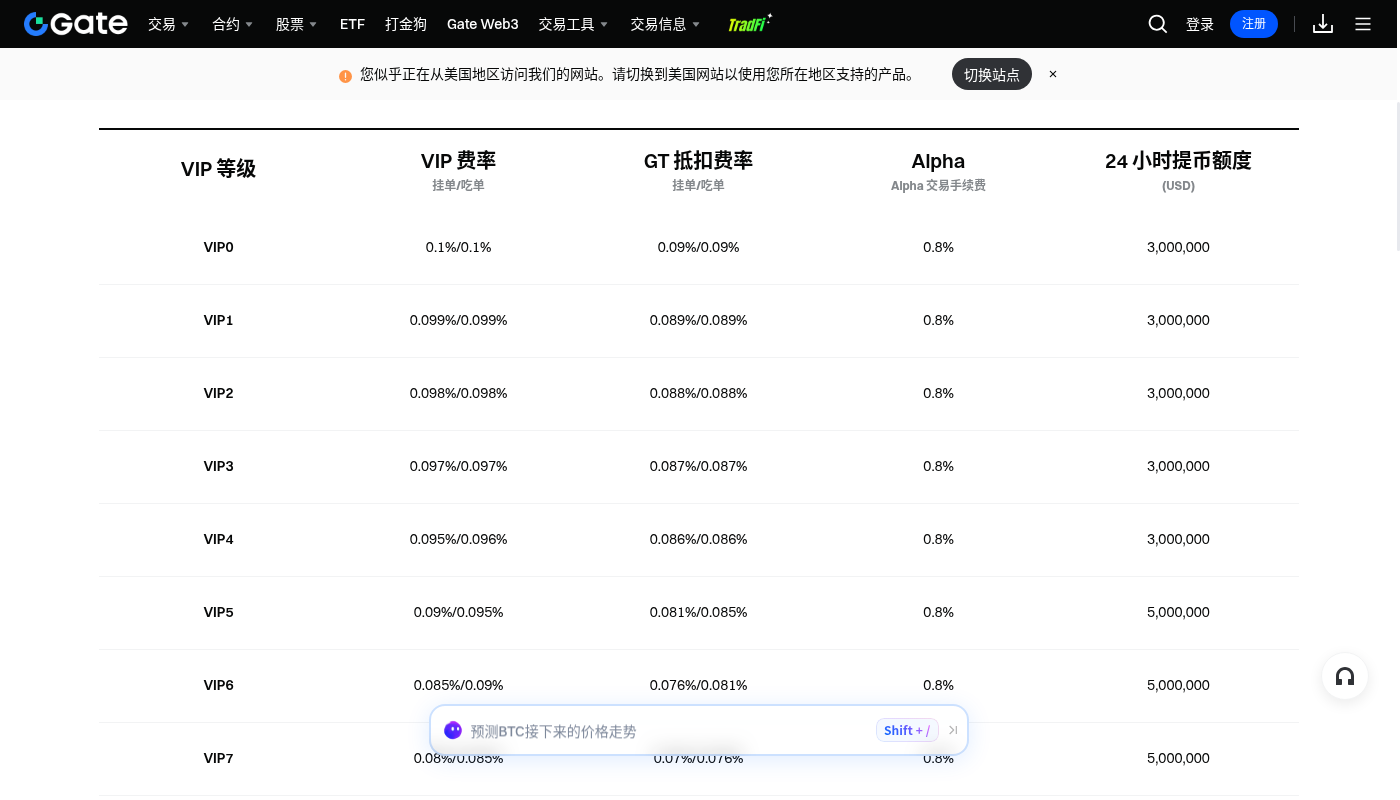
Task: Select the VIP2 level cell
Action: [219, 393]
